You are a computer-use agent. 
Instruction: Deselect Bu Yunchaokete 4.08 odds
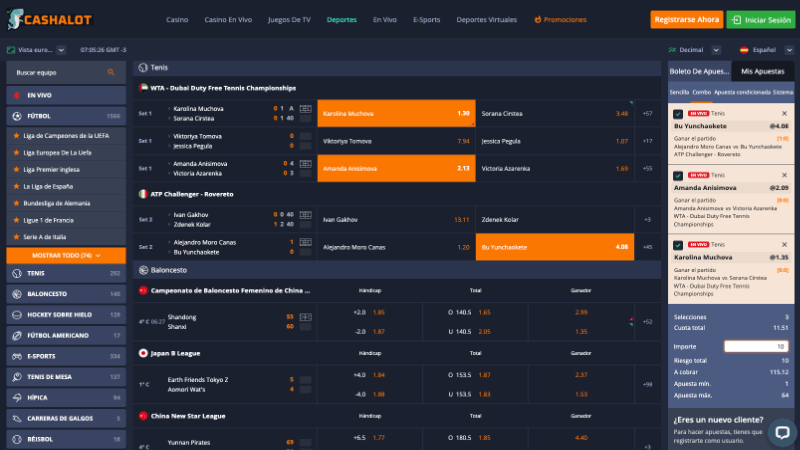(555, 247)
